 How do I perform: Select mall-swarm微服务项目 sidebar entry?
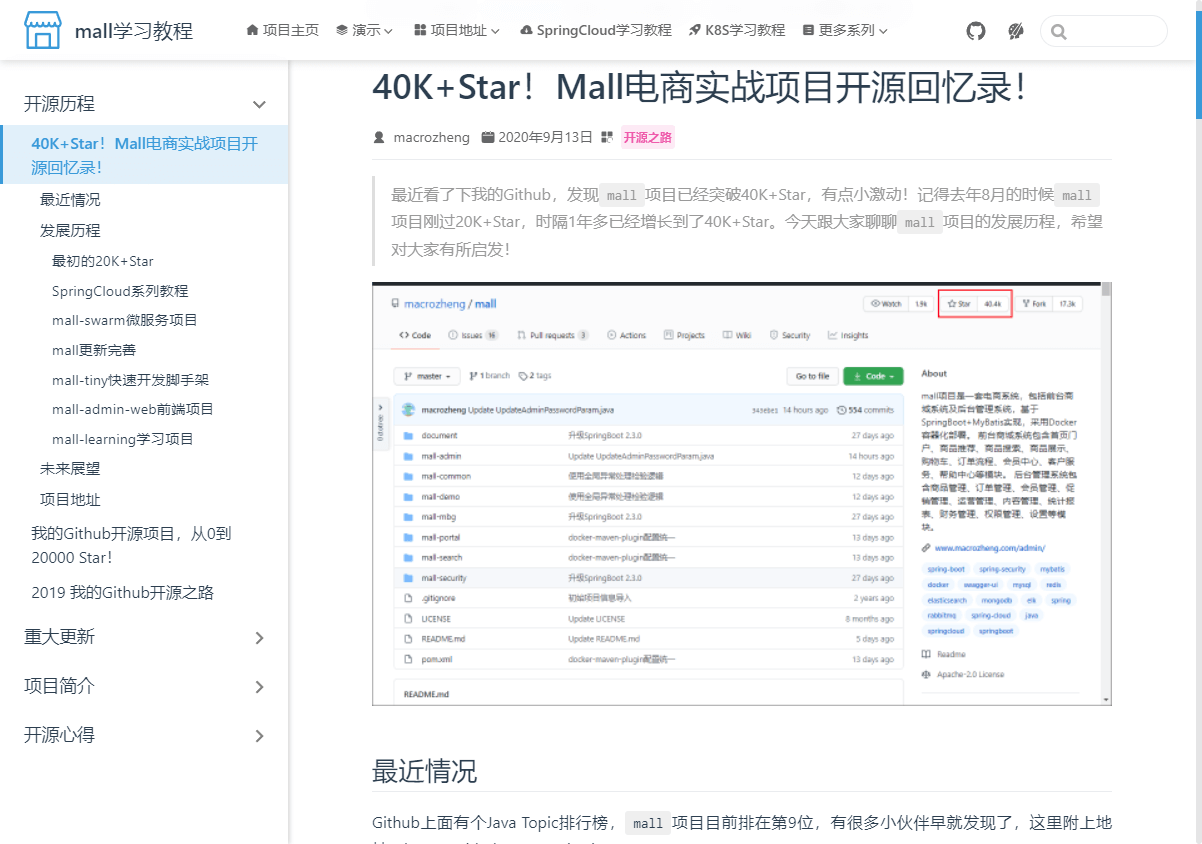point(125,320)
